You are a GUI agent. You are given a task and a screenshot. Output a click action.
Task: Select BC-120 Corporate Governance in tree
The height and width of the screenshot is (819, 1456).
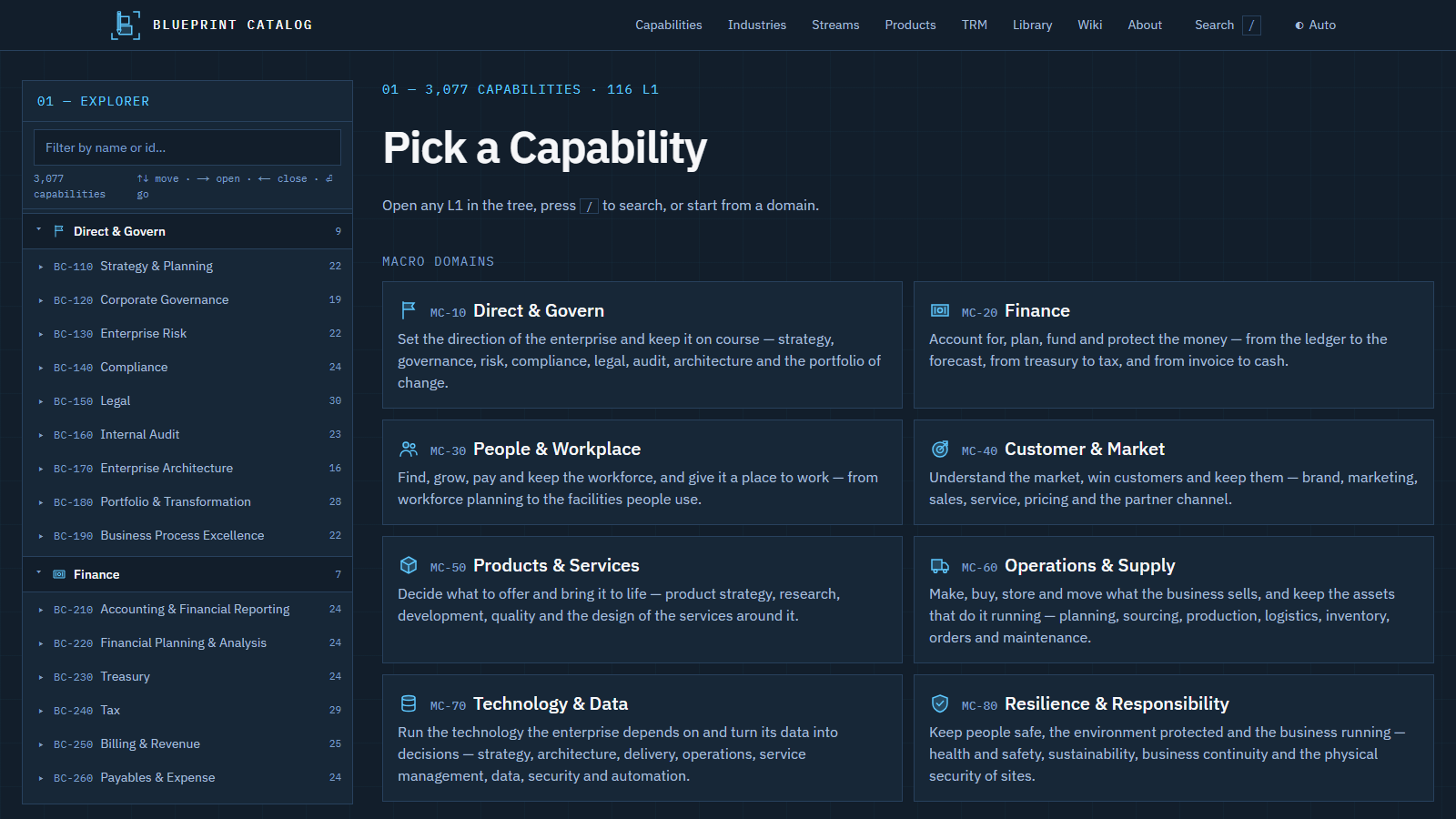coord(187,300)
